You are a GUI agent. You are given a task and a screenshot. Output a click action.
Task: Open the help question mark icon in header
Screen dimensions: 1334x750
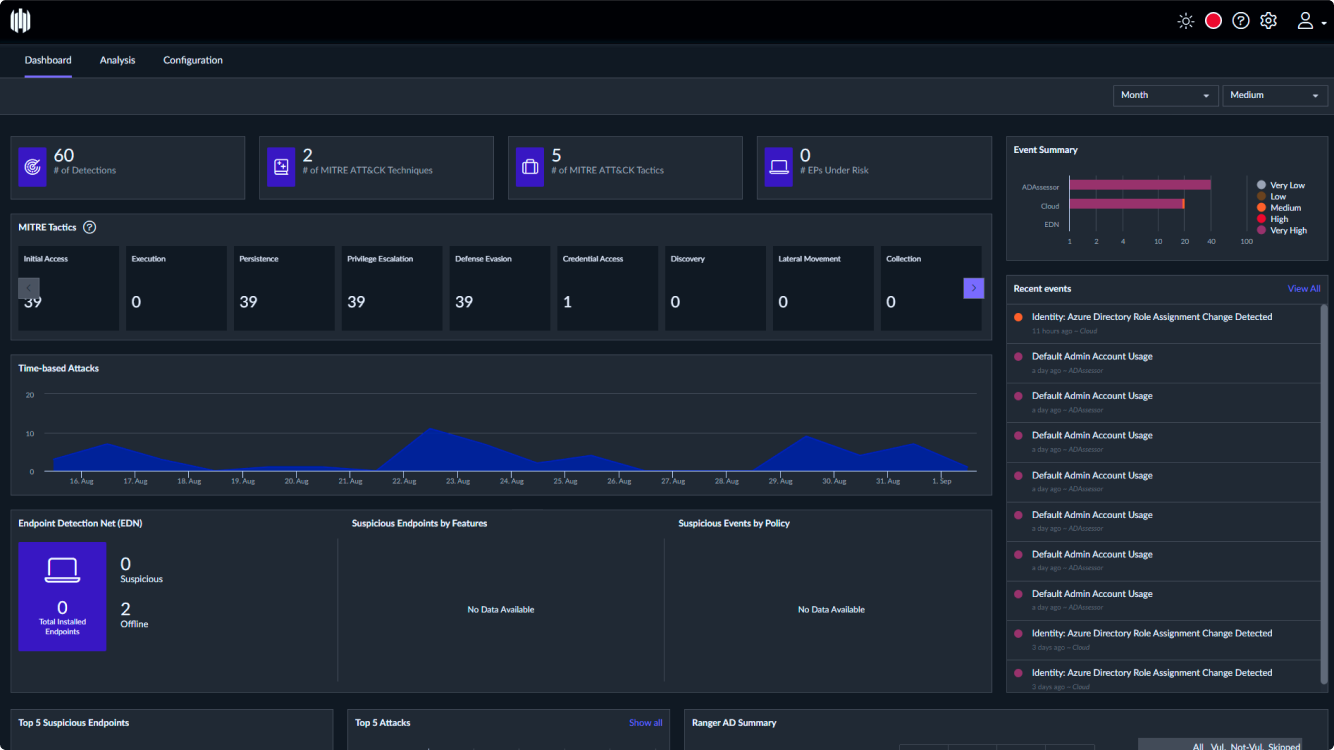[1241, 21]
